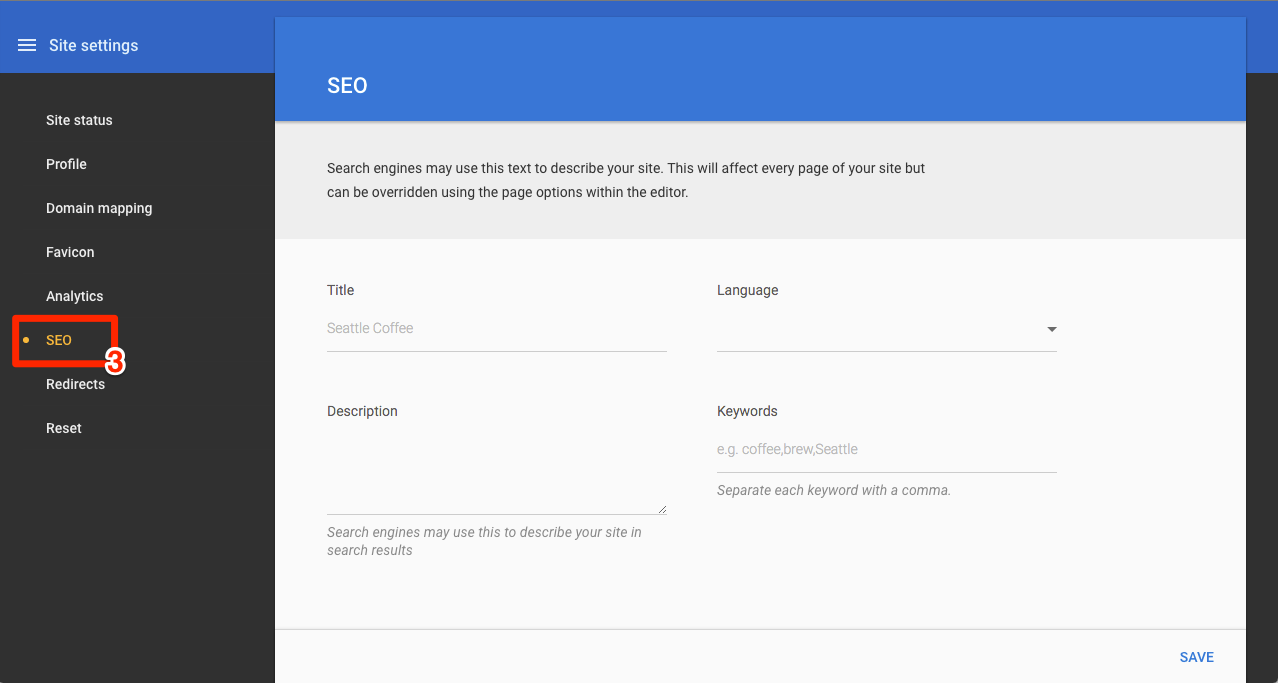Click the Site settings header title
Screen dimensions: 1278x683
(x=94, y=45)
